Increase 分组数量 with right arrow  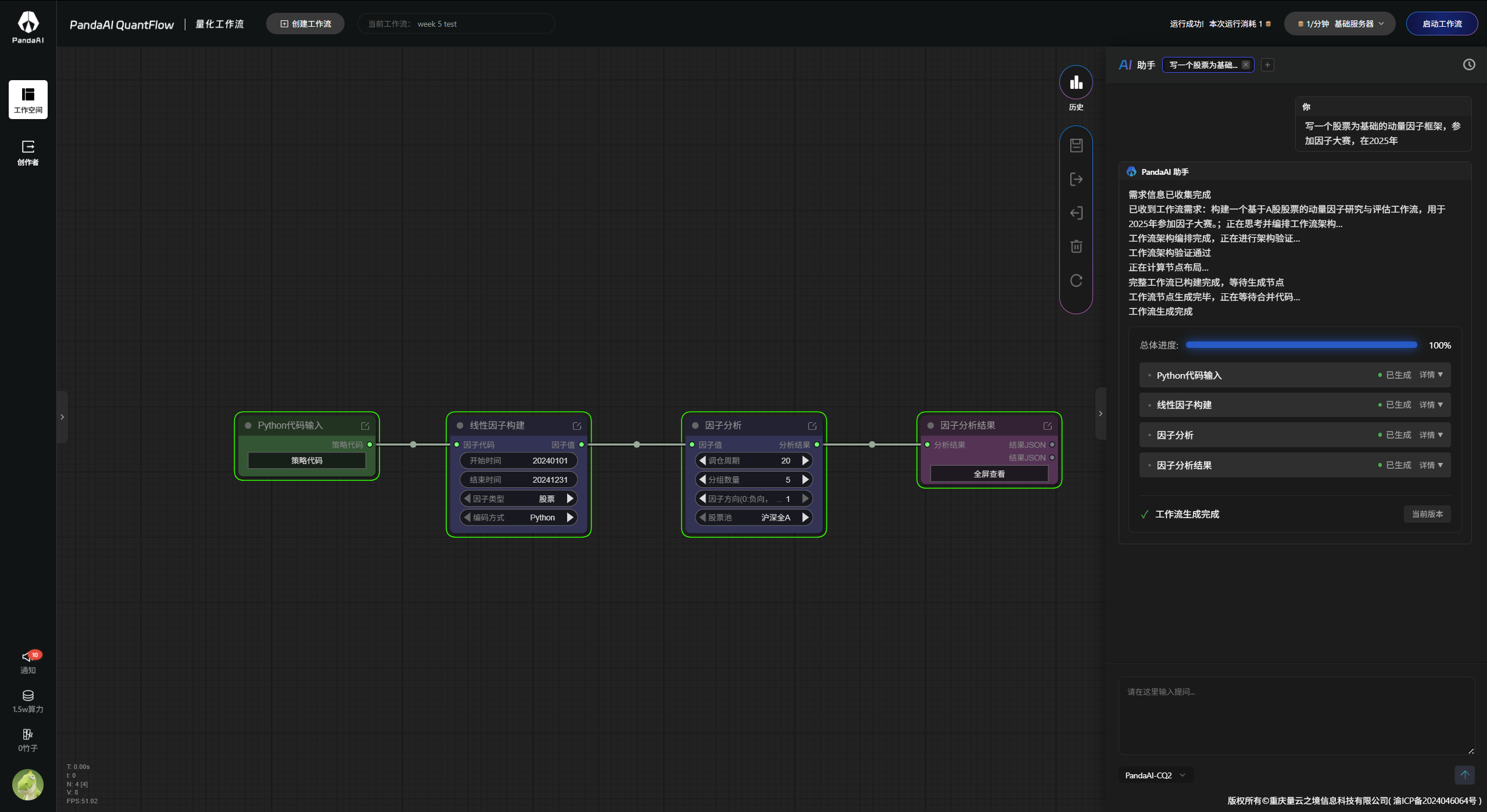tap(805, 480)
